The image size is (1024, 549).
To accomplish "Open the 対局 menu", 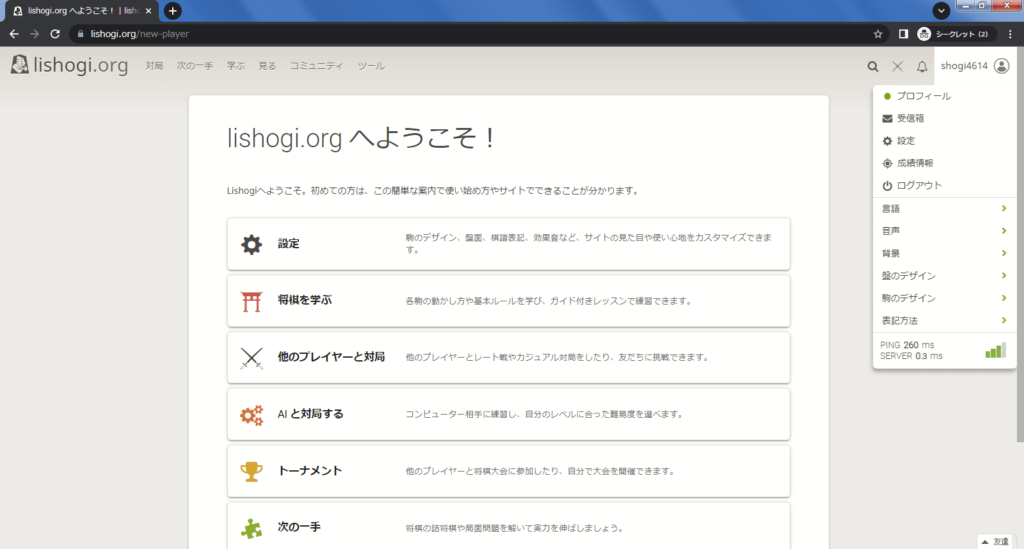I will point(154,66).
